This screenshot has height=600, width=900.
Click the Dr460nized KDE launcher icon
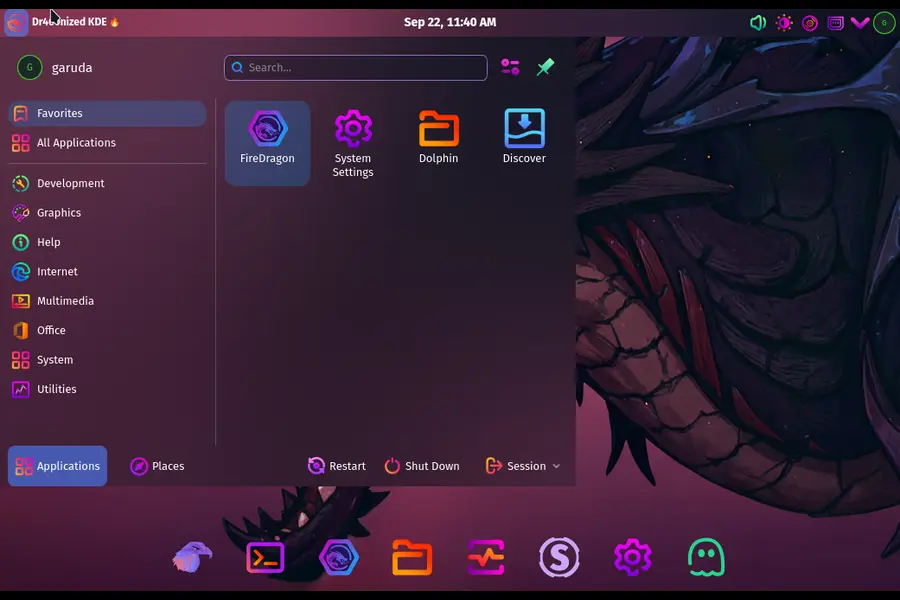click(16, 23)
